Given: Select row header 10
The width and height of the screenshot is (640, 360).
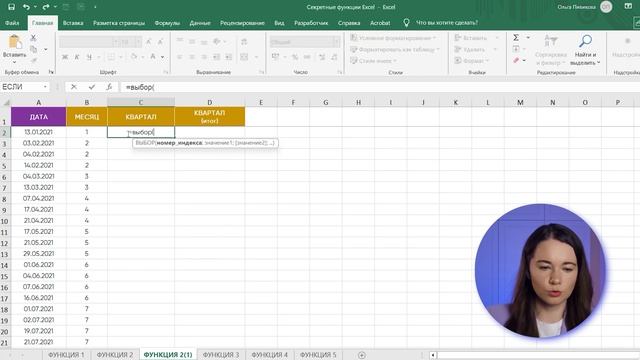Looking at the screenshot, I should [x=5, y=221].
